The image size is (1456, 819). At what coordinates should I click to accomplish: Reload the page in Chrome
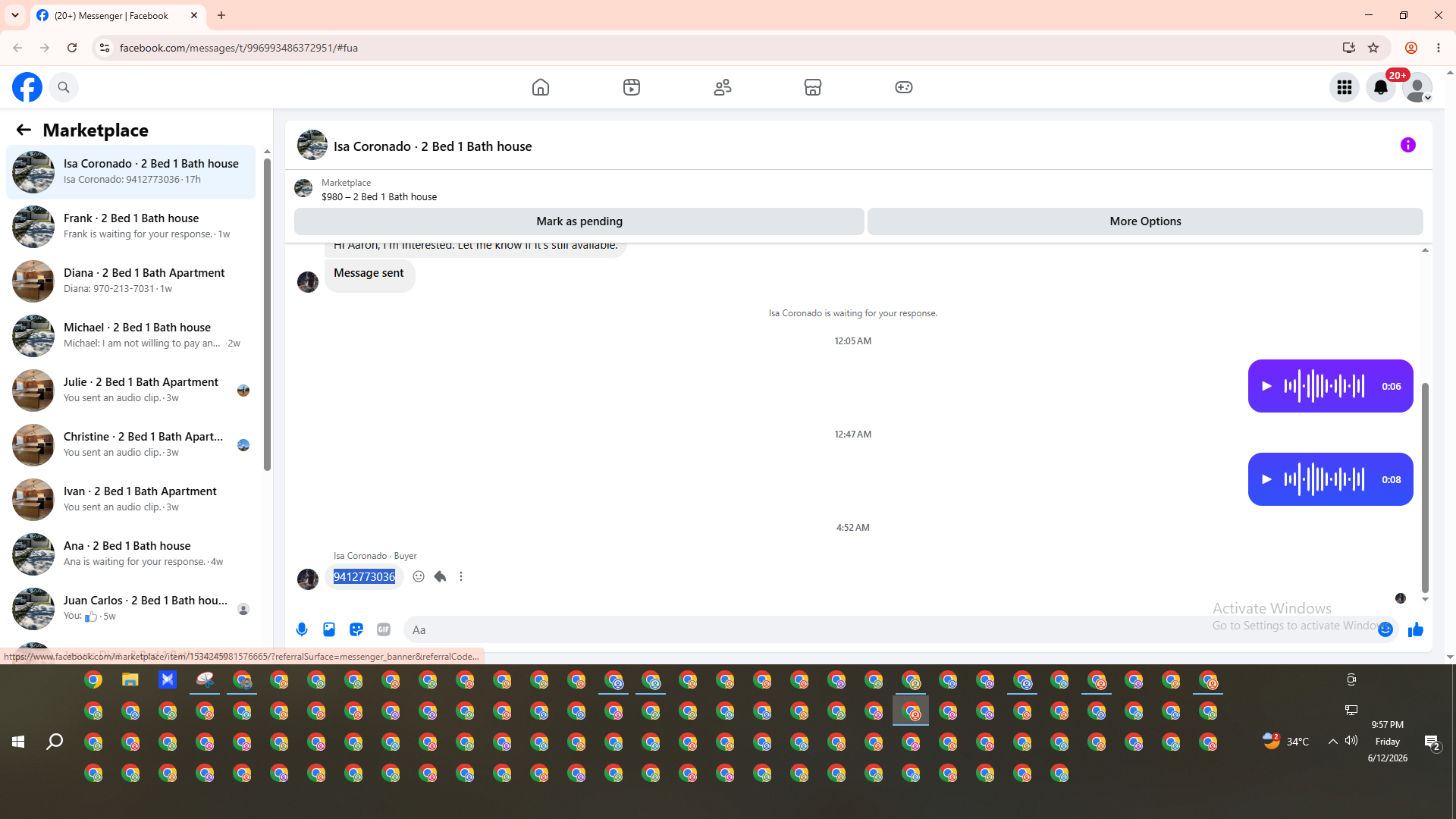point(72,48)
